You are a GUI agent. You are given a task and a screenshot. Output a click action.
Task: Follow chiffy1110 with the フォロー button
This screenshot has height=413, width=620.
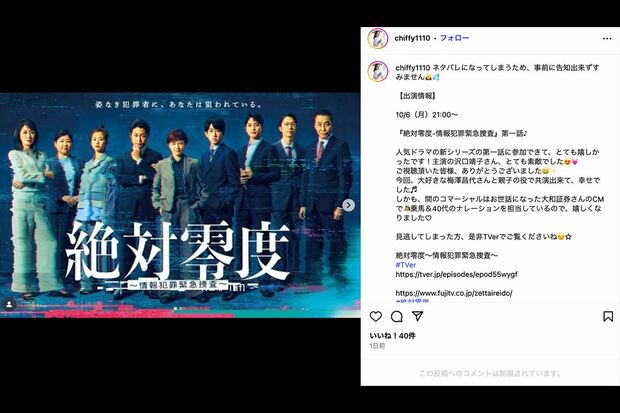454,38
